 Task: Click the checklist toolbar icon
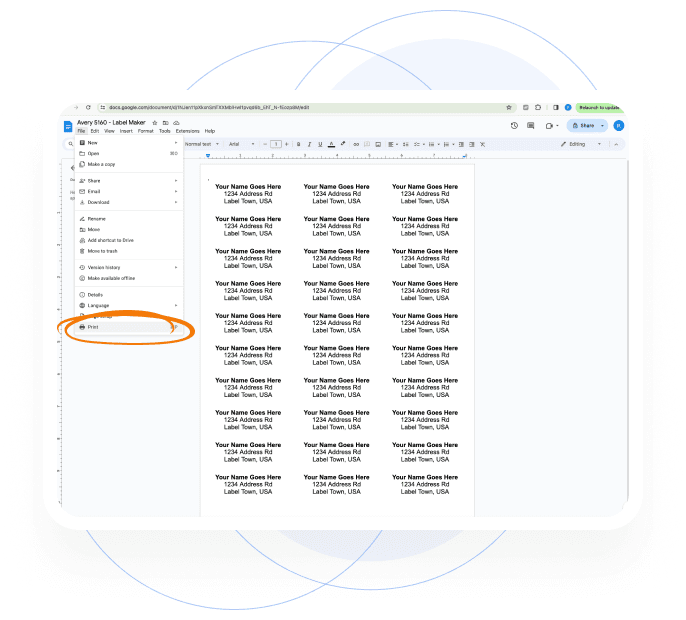click(418, 144)
